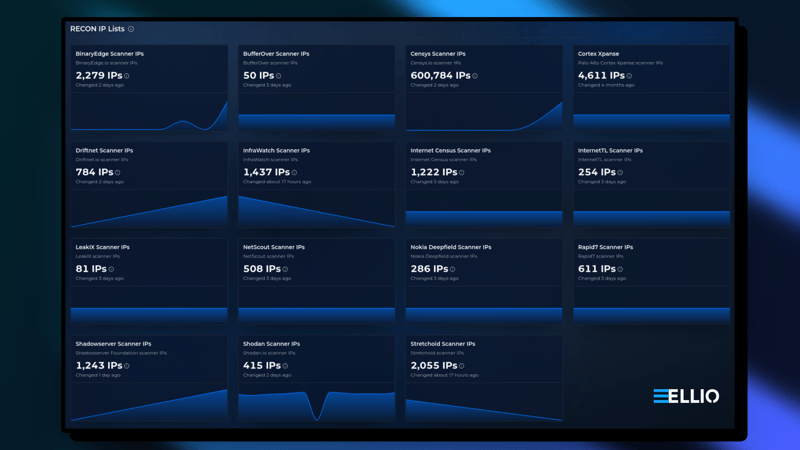
Task: Click info icon next to 1,243 IPs
Action: (x=127, y=366)
